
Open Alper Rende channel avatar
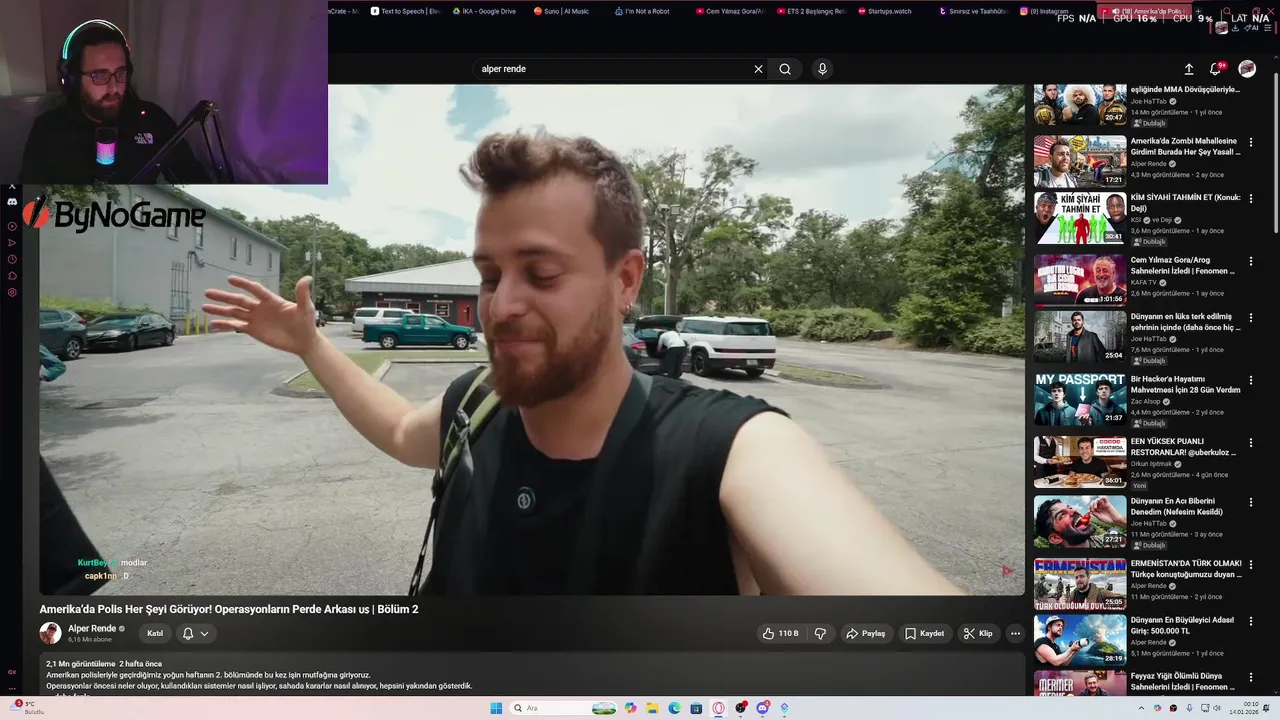[x=50, y=633]
